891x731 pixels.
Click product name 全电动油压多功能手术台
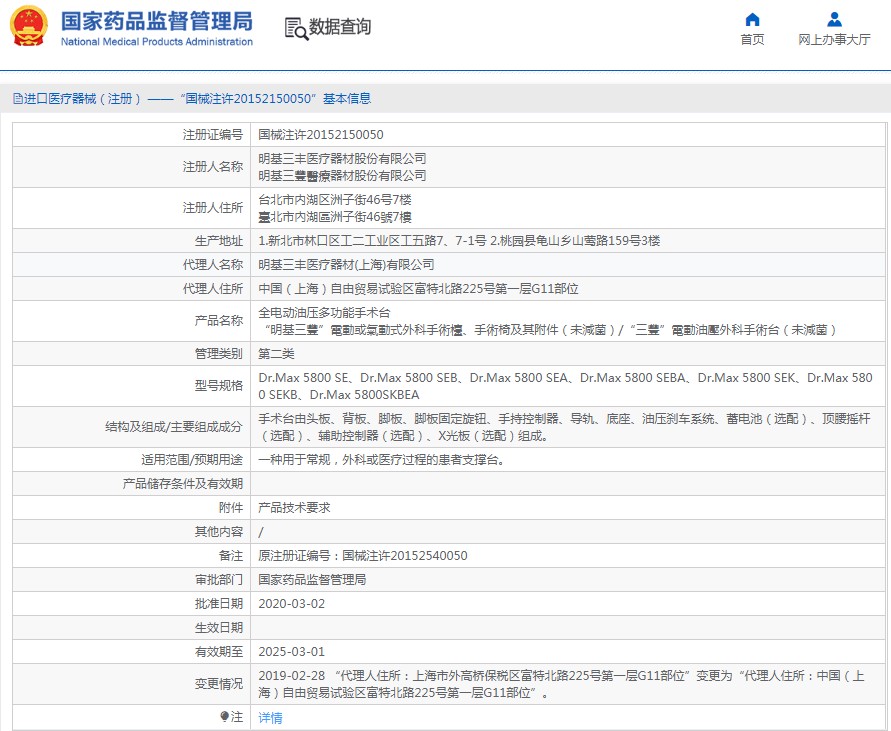tap(324, 313)
